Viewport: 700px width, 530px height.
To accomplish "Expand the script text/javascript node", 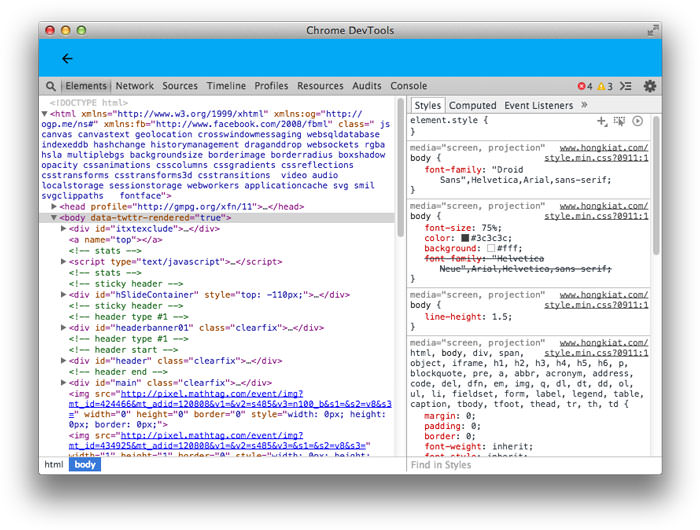I will (63, 261).
